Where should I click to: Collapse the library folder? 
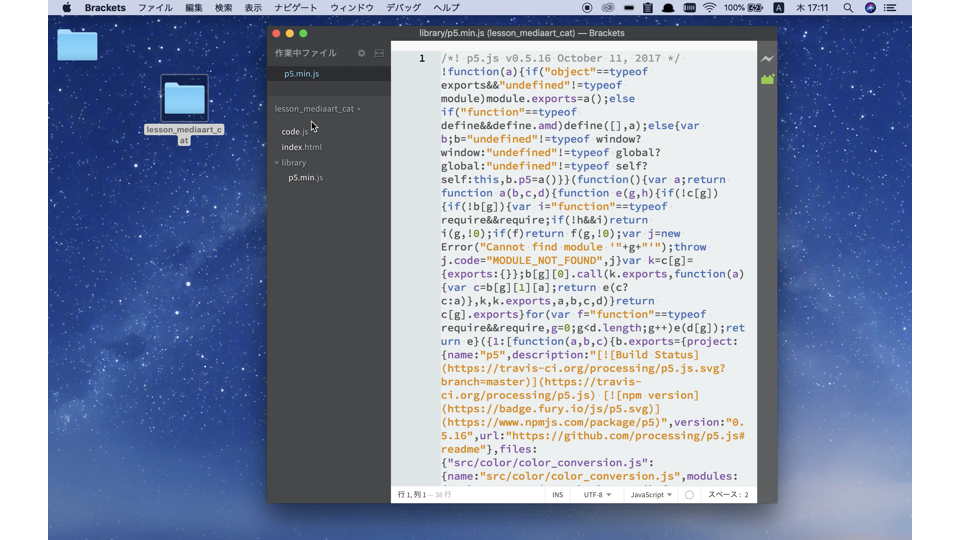(290, 163)
